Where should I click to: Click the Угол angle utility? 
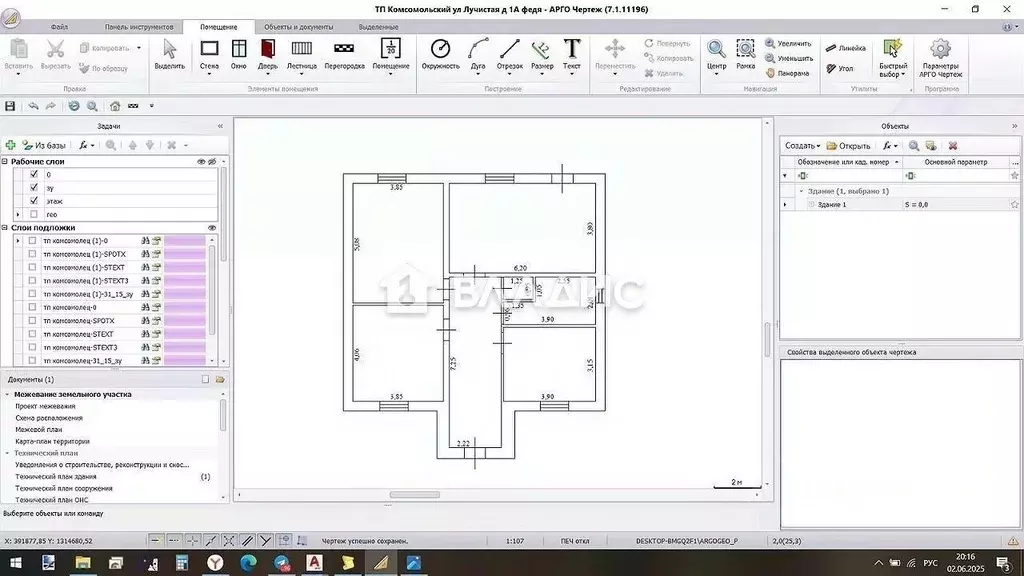[840, 68]
